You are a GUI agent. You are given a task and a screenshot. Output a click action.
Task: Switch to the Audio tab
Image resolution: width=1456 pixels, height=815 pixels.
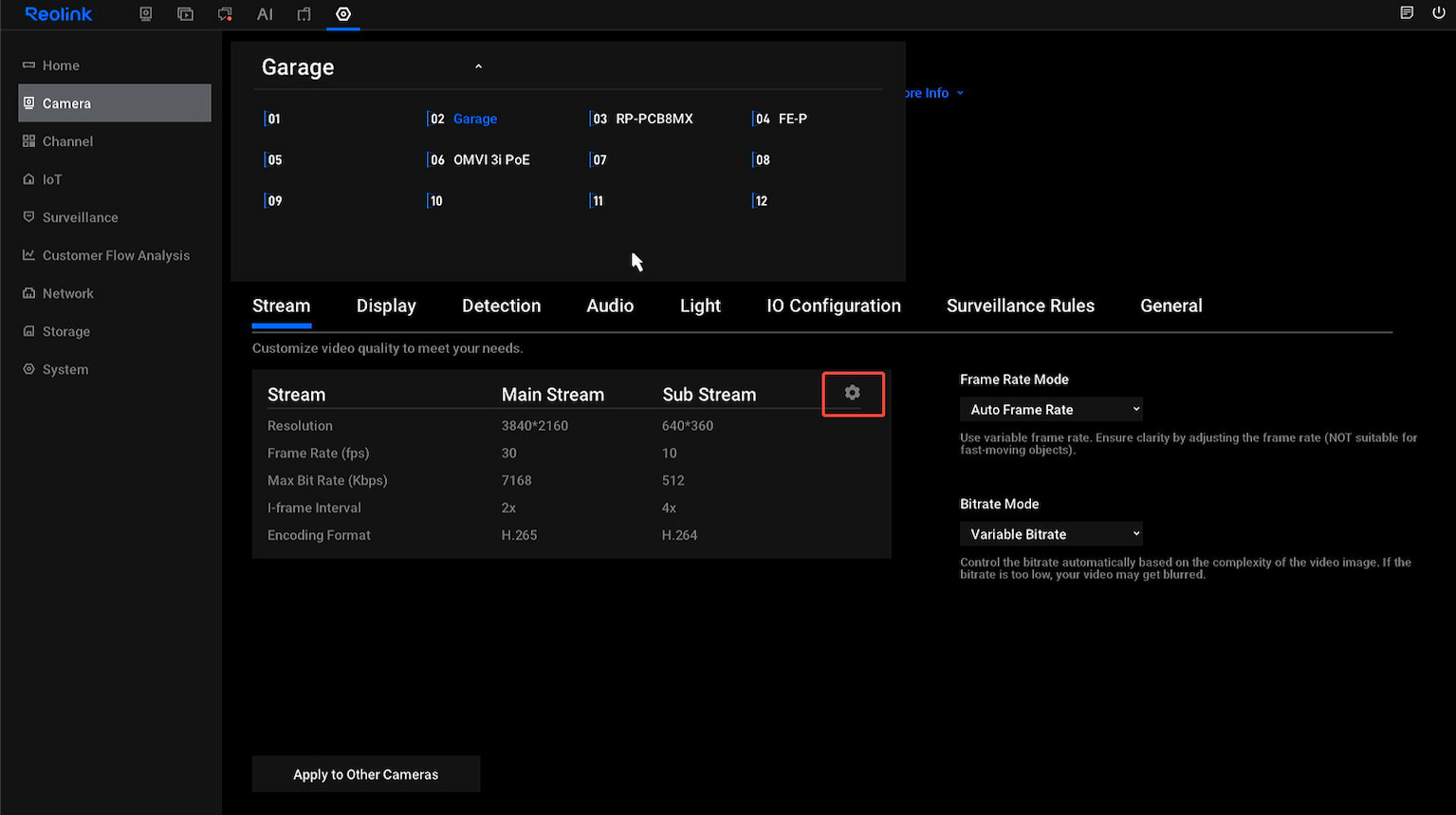point(610,306)
